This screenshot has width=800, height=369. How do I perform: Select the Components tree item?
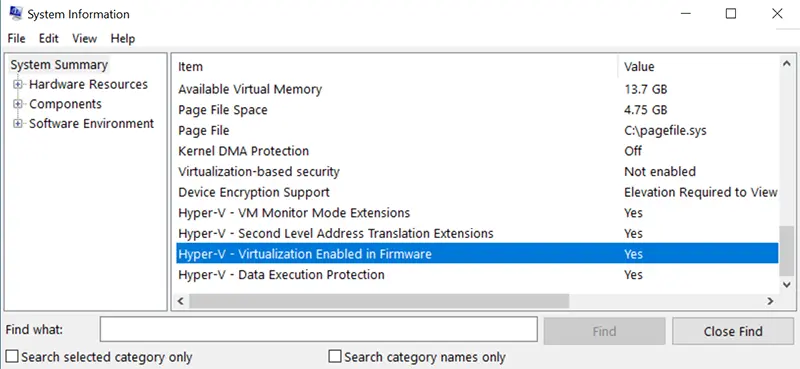tap(65, 104)
